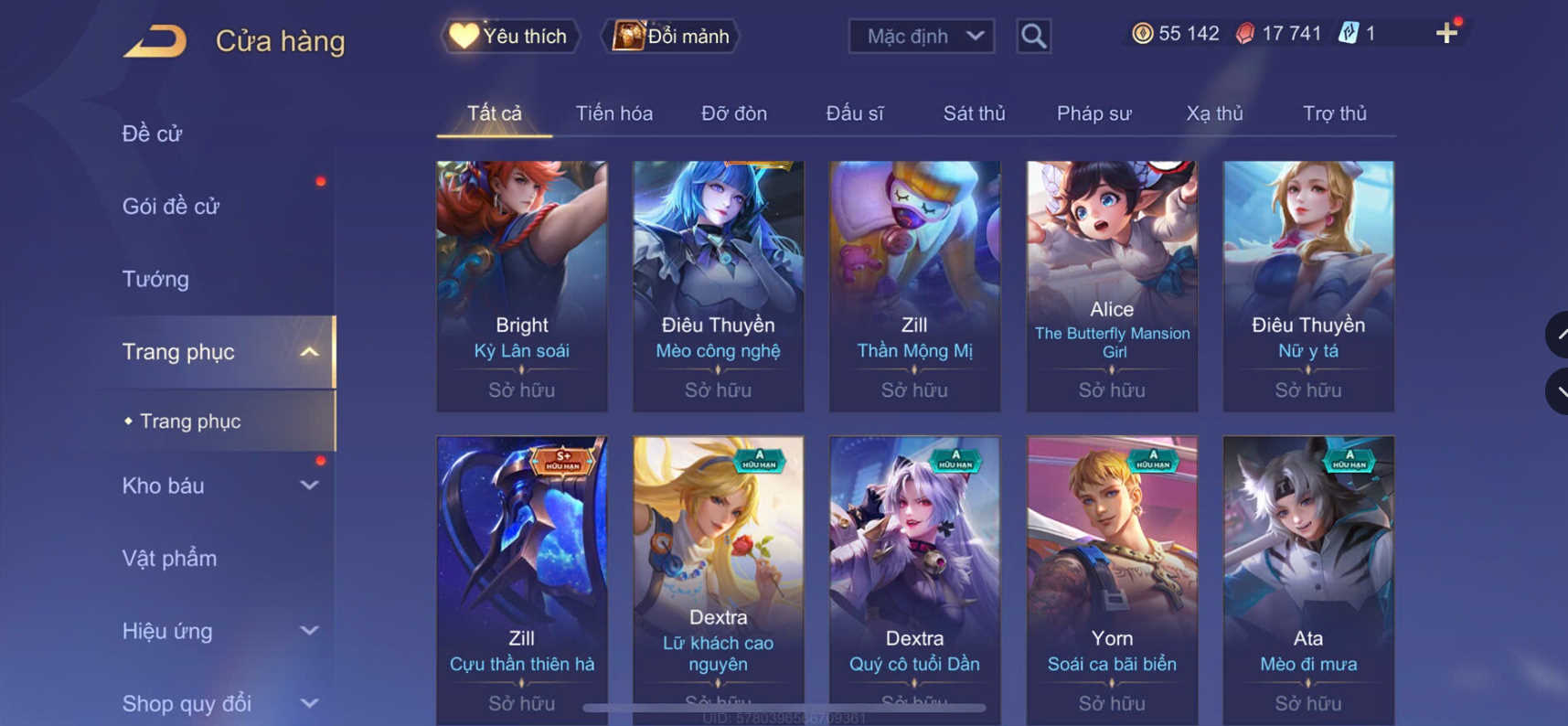Collapse the Trang phục sidebar section
The image size is (1568, 726).
310,352
